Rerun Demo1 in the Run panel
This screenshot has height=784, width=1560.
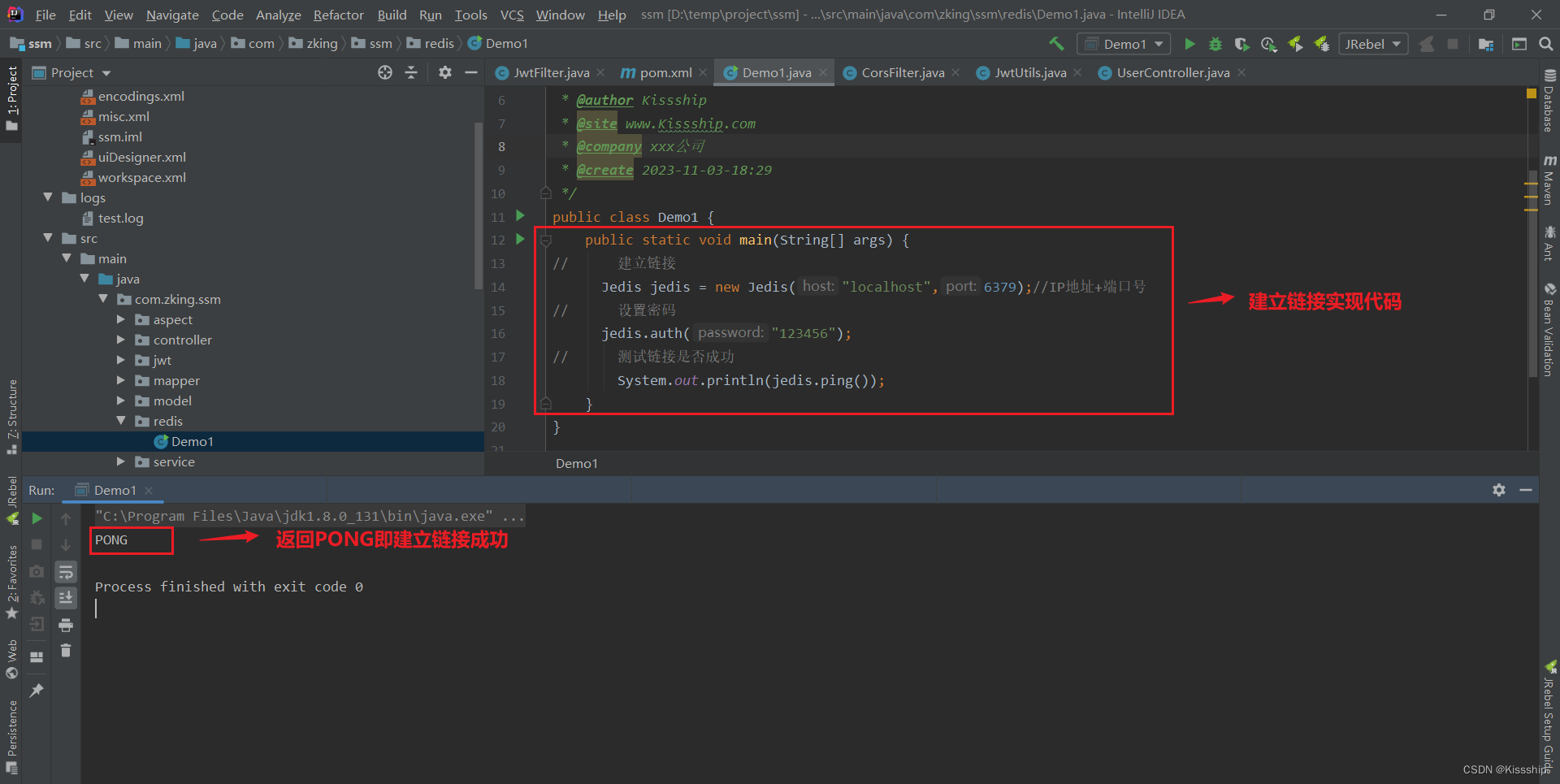(x=37, y=518)
